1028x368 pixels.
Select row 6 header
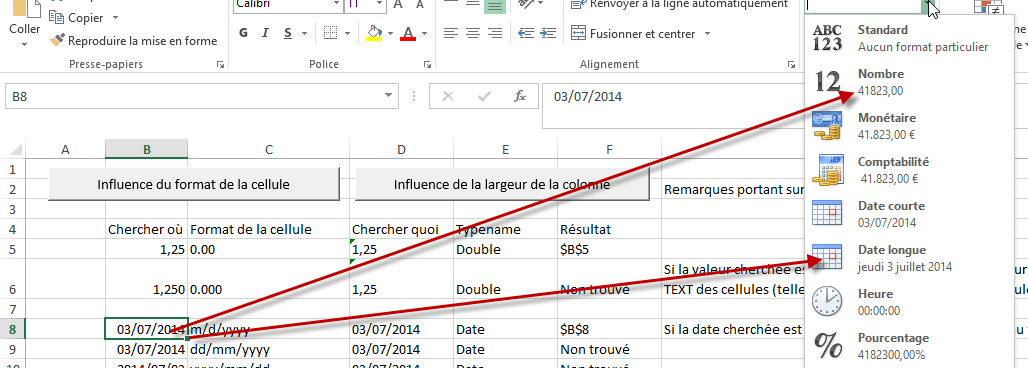coord(12,279)
